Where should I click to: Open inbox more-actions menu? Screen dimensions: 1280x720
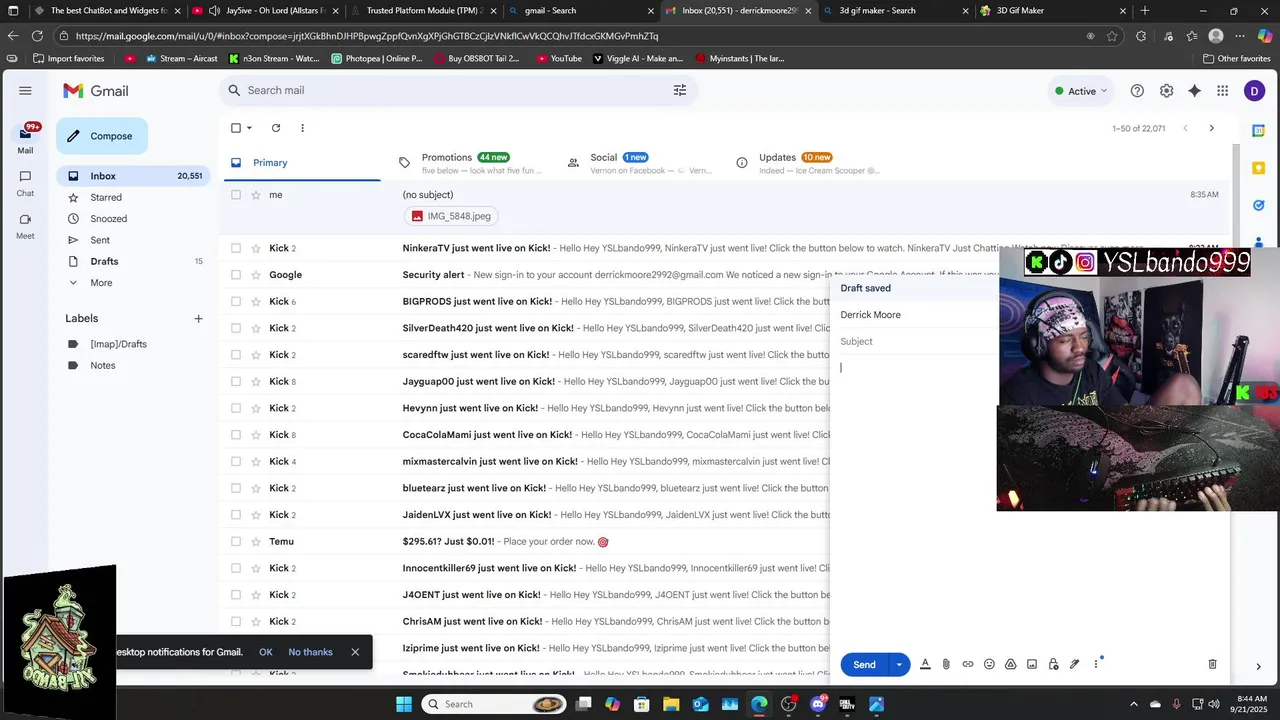(x=302, y=128)
